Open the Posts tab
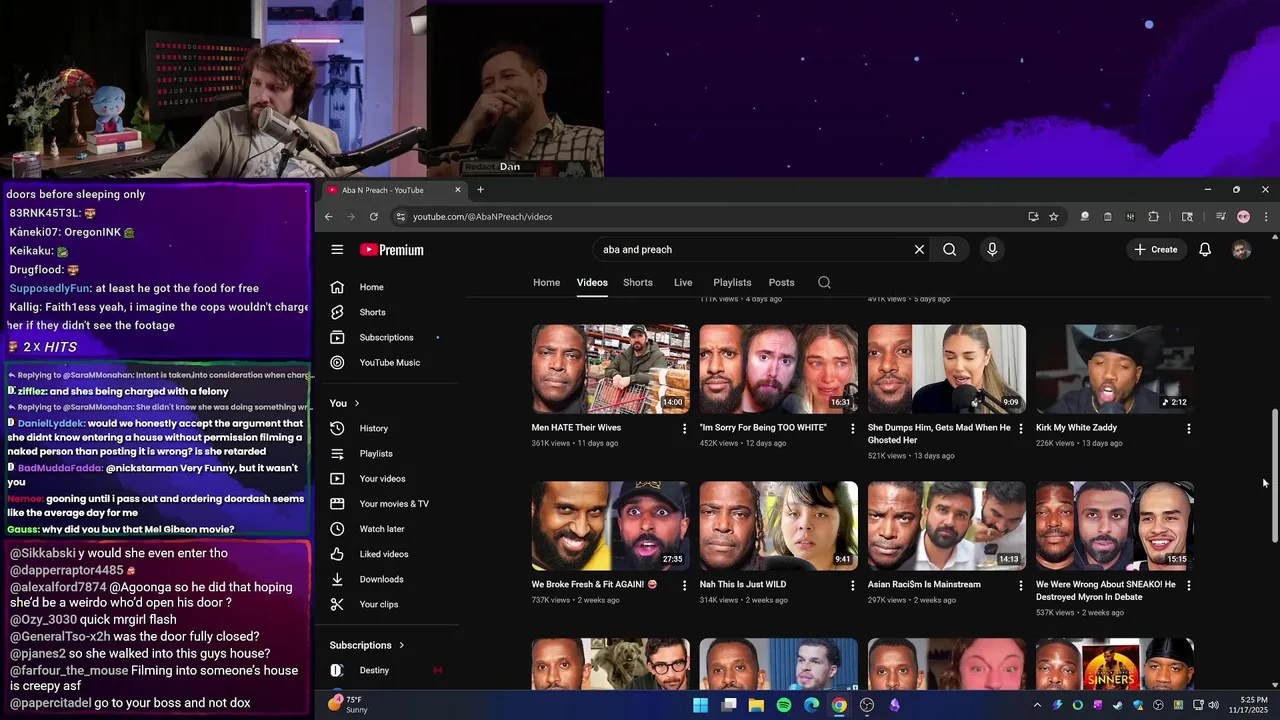Image resolution: width=1280 pixels, height=720 pixels. click(x=782, y=283)
